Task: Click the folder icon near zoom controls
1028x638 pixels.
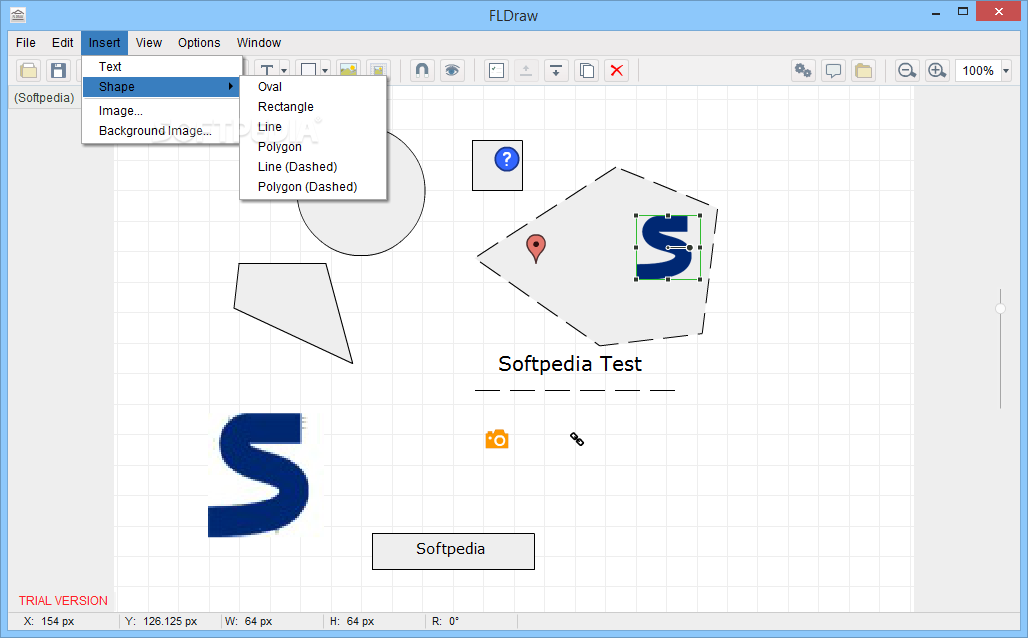Action: click(x=863, y=71)
